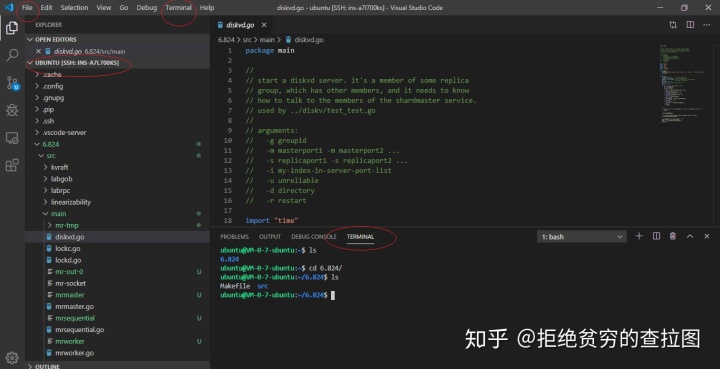Open the Debug menu

[146, 8]
